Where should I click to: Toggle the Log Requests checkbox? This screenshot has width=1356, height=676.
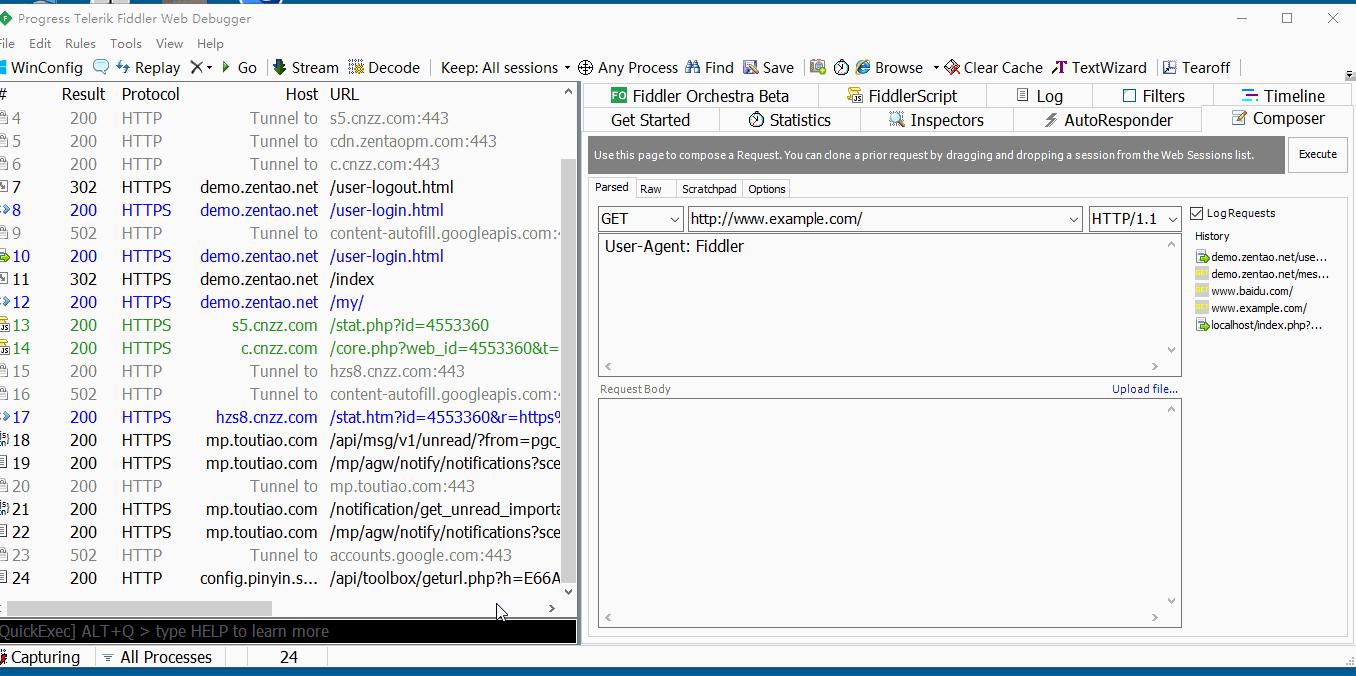[1197, 213]
